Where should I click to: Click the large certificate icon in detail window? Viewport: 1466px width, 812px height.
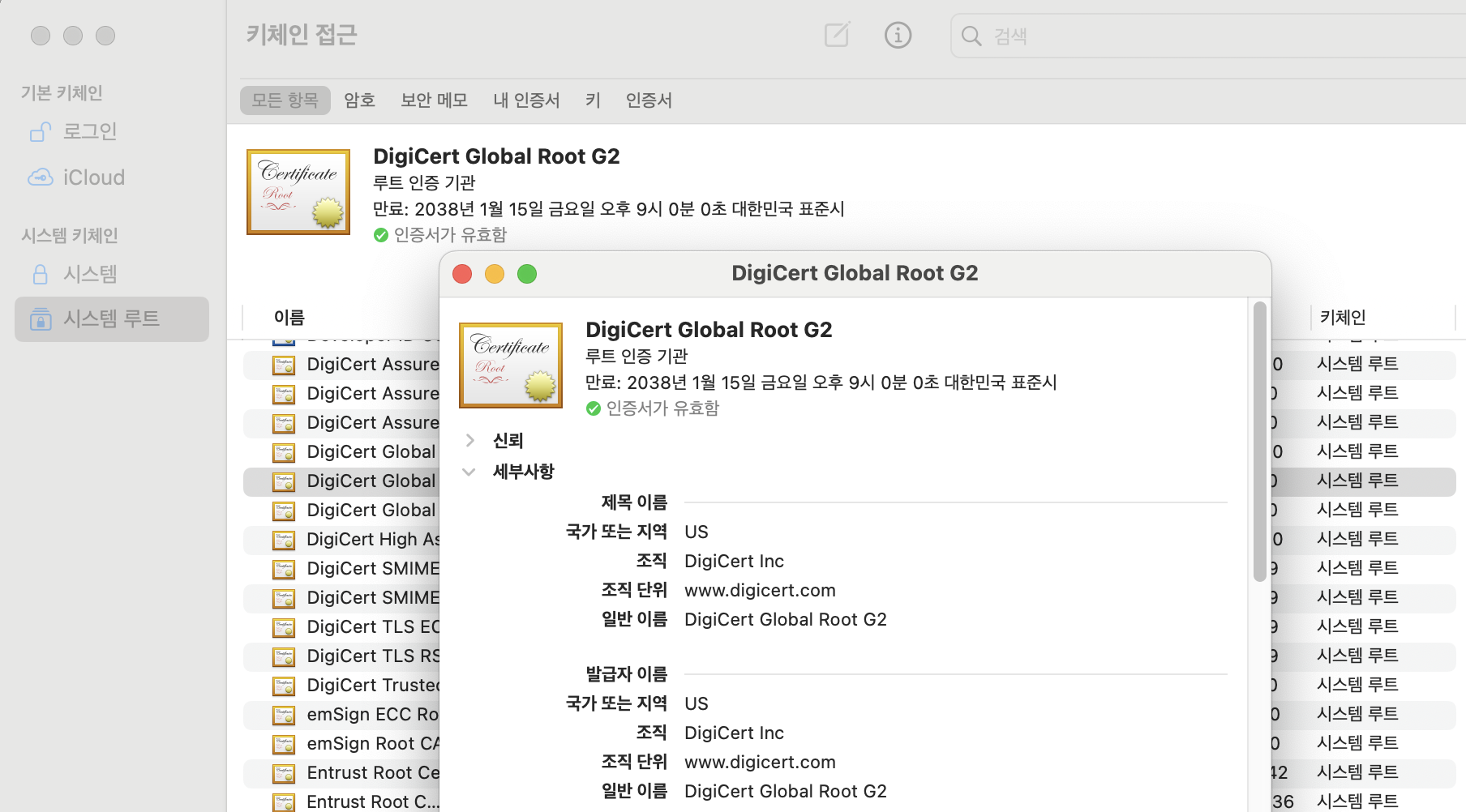(511, 365)
